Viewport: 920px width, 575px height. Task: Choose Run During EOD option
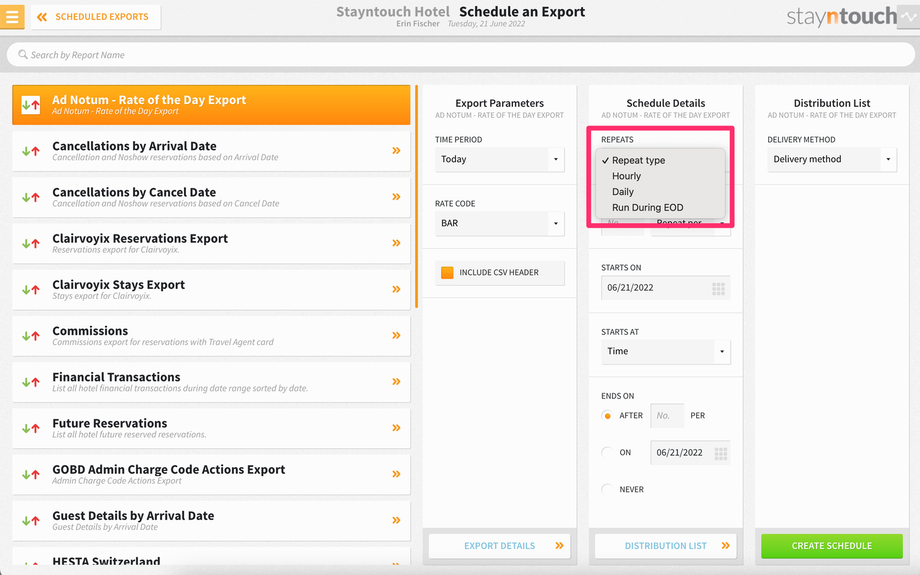661,208
